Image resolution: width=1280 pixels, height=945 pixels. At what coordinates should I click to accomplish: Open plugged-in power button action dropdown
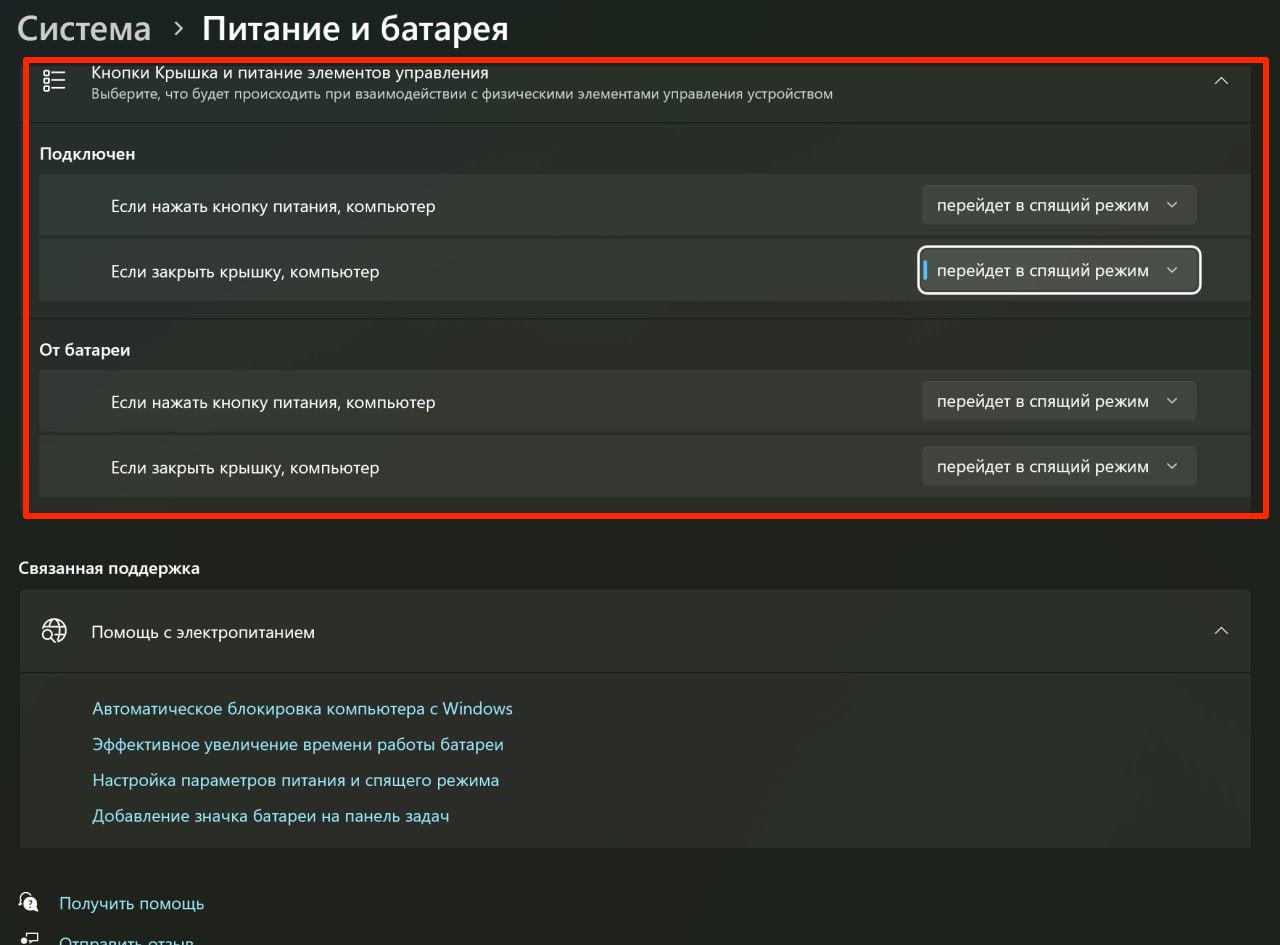pyautogui.click(x=1058, y=205)
